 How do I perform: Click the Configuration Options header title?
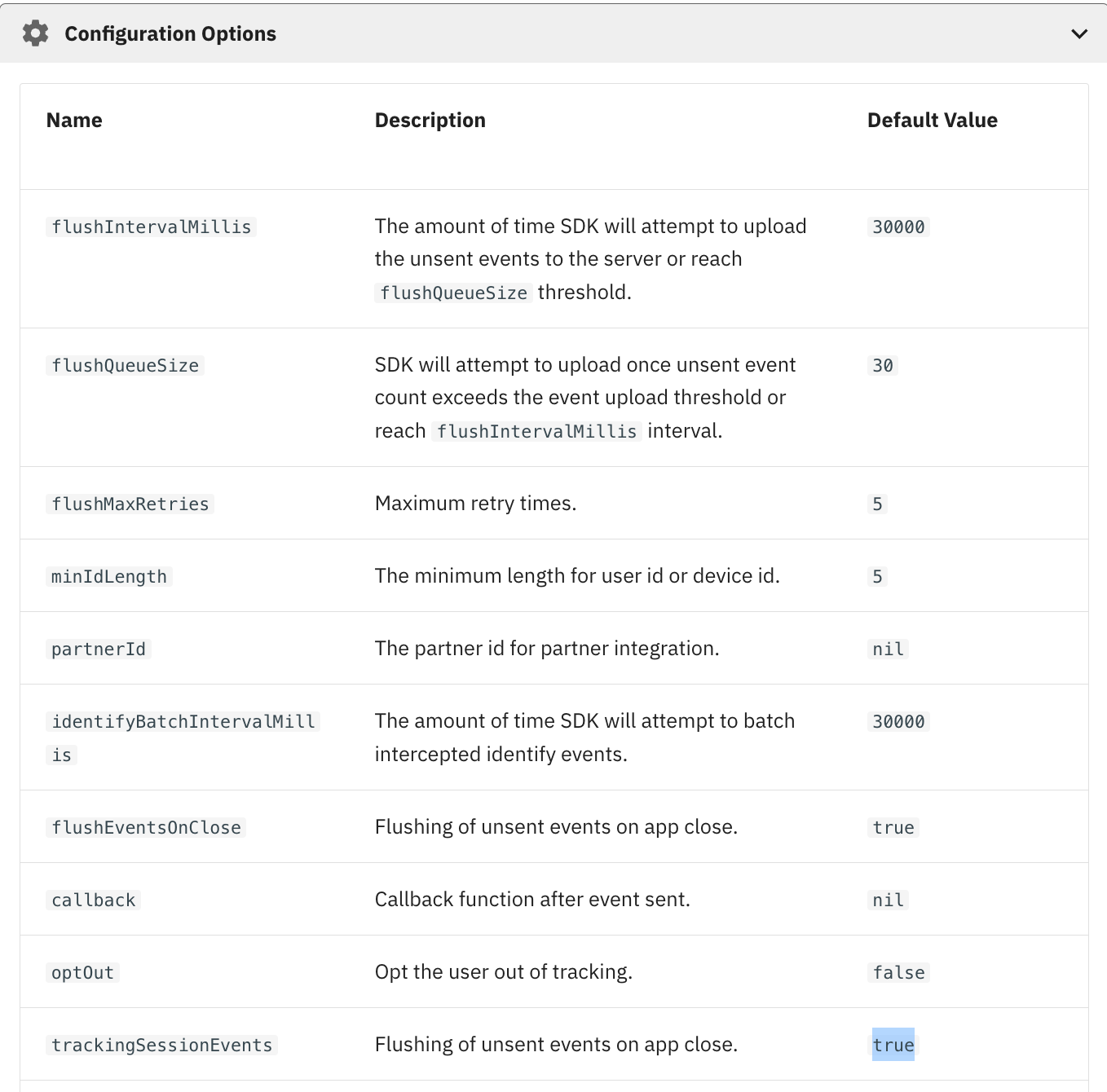[x=170, y=33]
